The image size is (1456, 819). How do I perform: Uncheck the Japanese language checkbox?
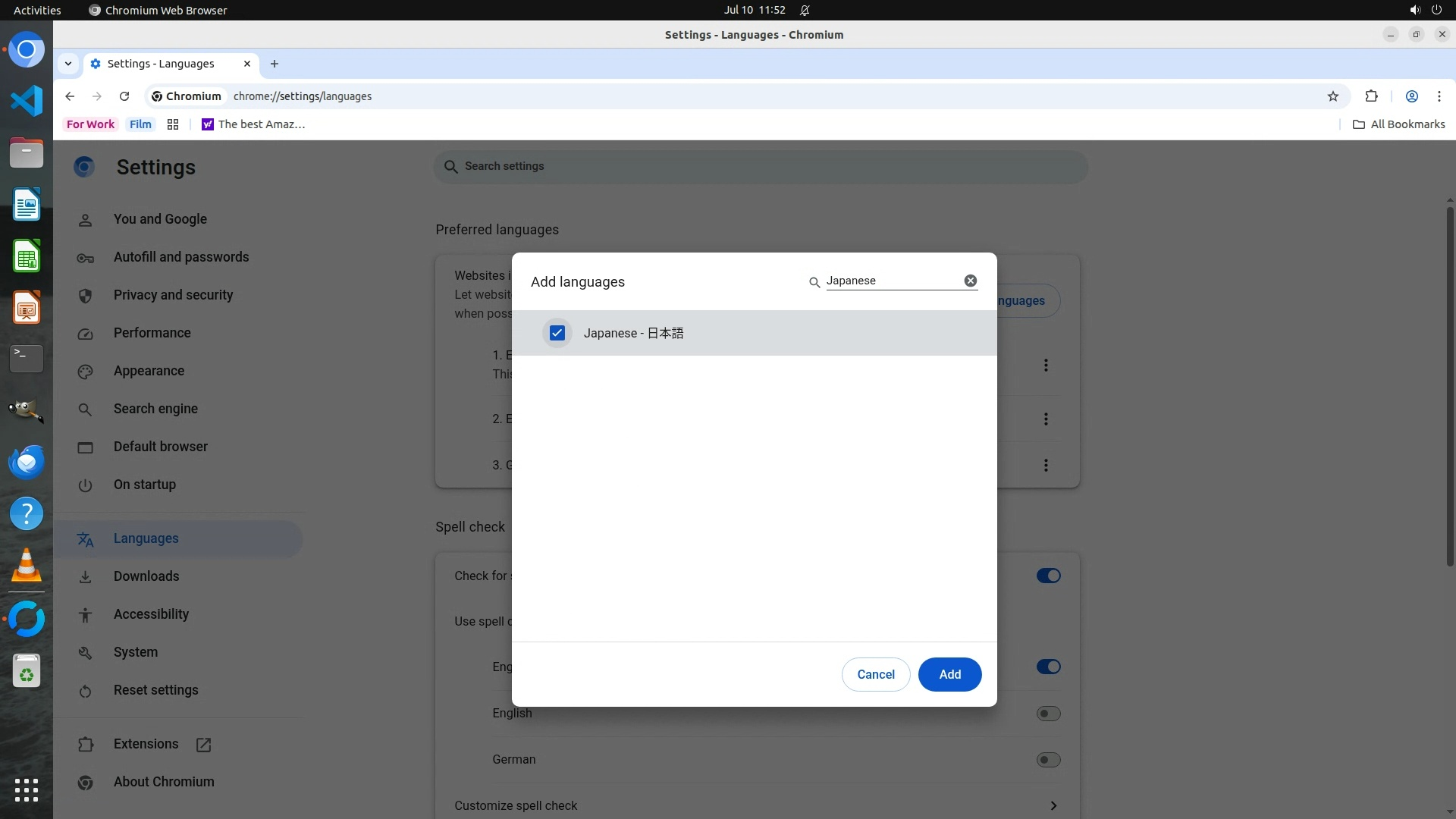tap(557, 333)
